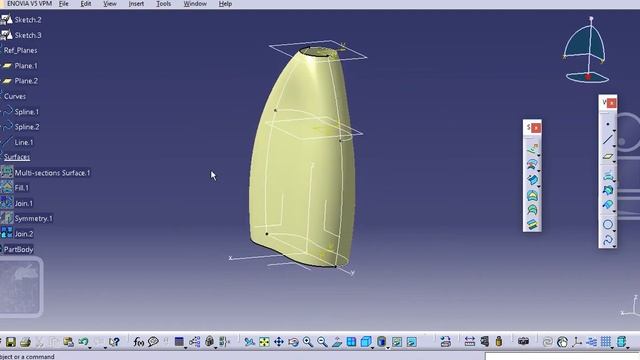640x360 pixels.
Task: Open the Insert menu
Action: pyautogui.click(x=136, y=4)
